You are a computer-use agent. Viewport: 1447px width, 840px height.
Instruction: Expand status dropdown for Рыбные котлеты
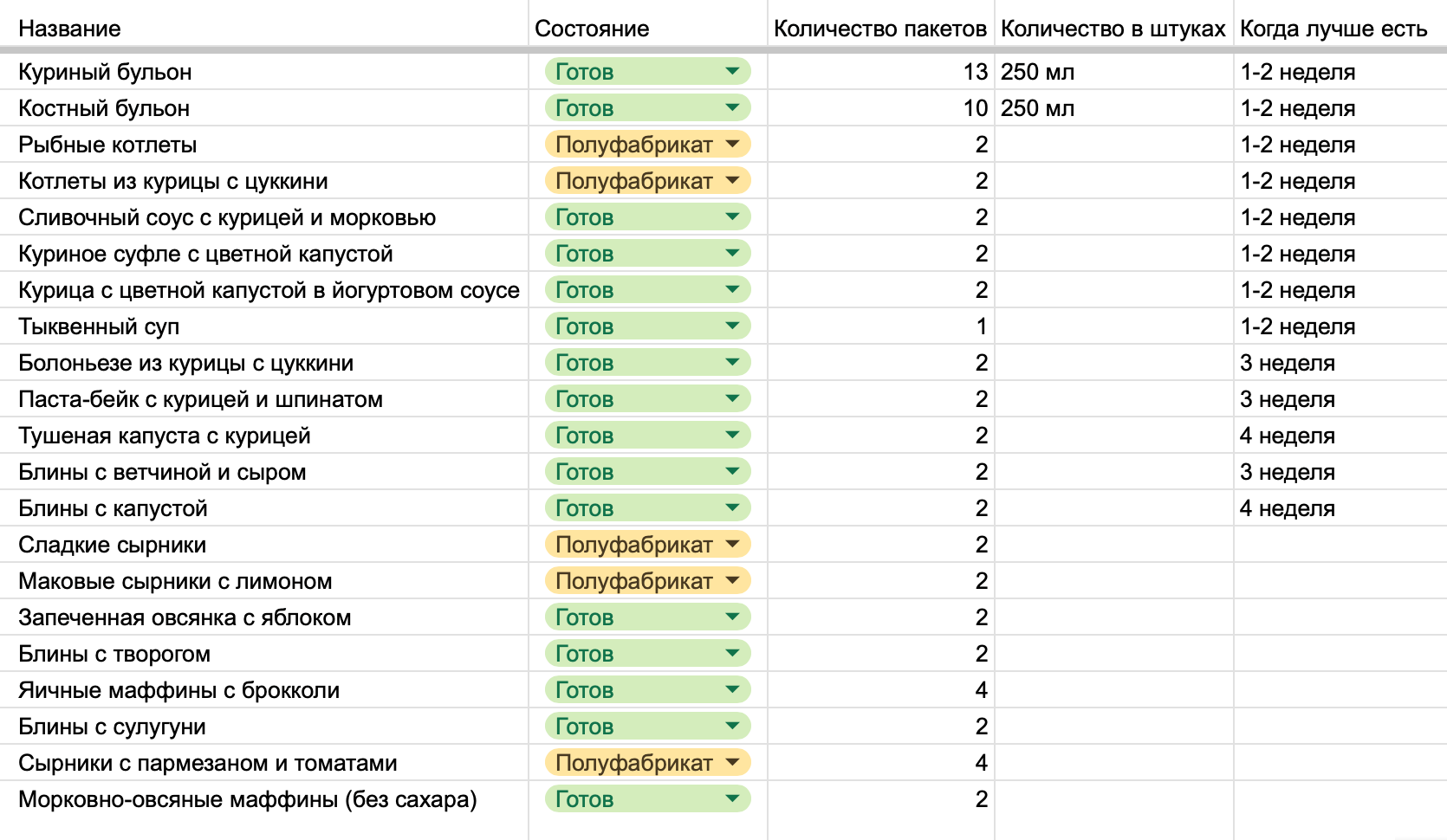click(732, 144)
